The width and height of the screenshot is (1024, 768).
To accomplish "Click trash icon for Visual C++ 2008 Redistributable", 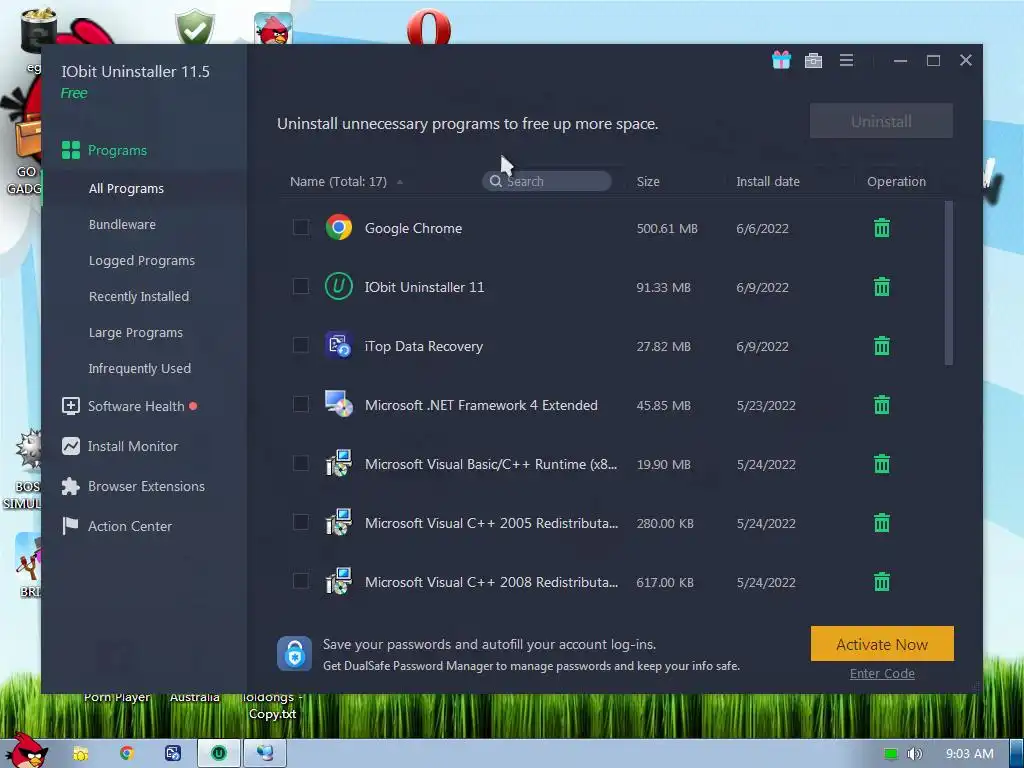I will click(x=882, y=581).
